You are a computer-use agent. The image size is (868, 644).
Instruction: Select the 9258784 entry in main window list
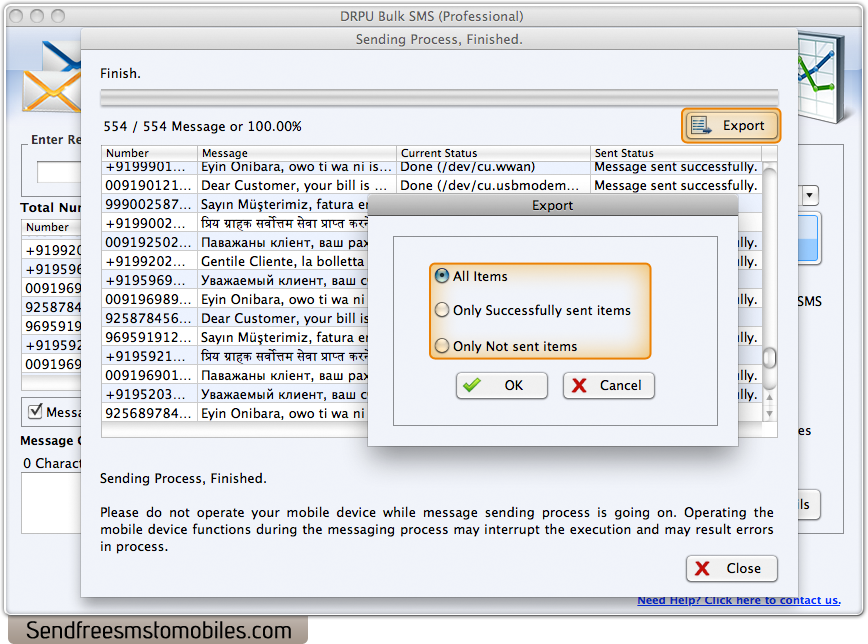click(x=51, y=307)
